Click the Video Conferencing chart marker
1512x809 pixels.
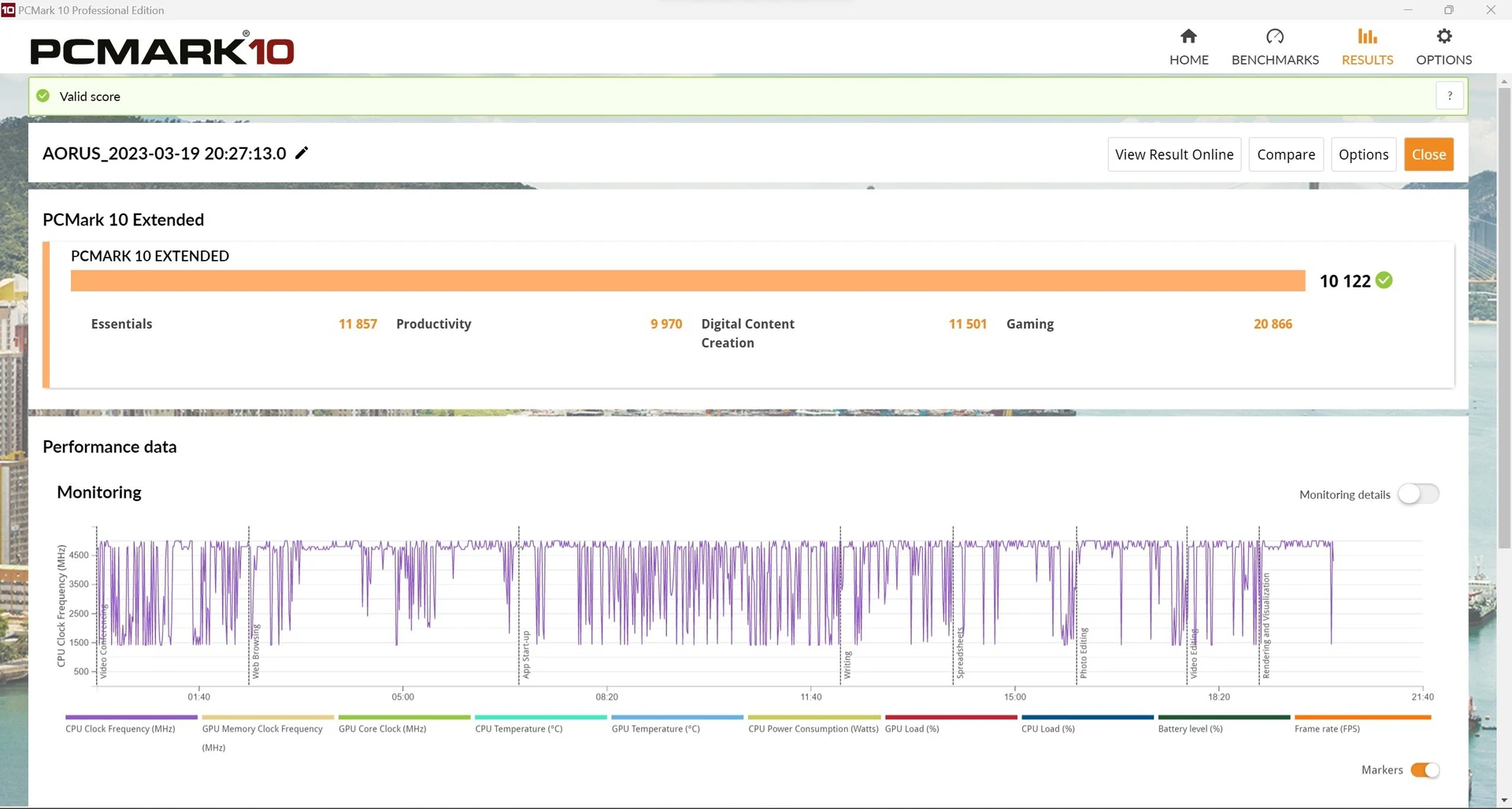103,641
